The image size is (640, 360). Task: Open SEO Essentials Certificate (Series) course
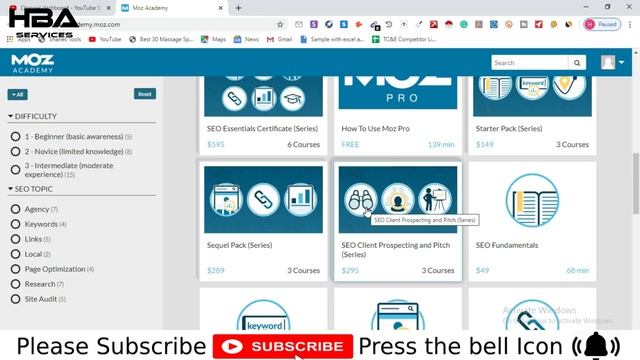262,128
